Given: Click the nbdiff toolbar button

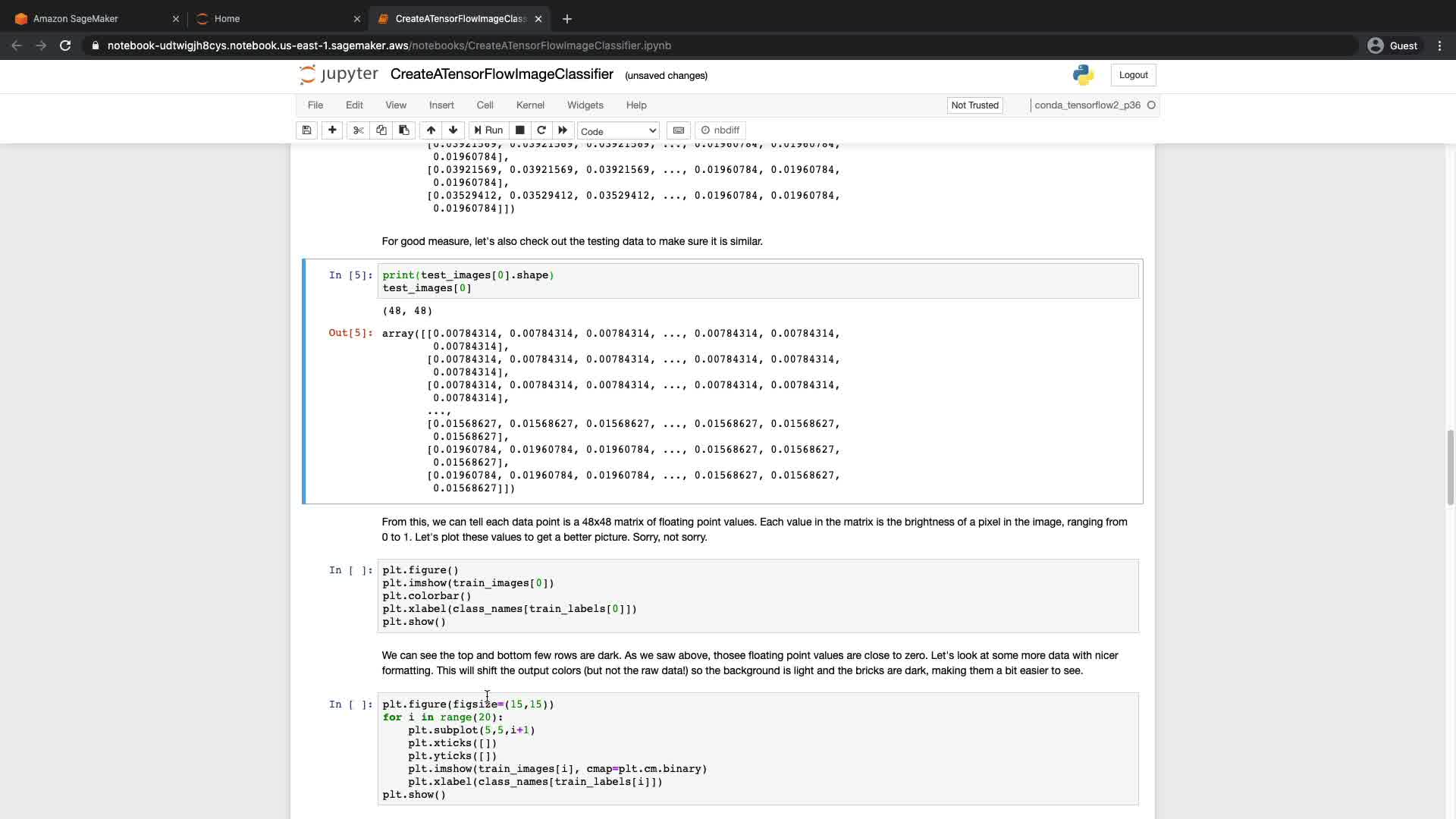Looking at the screenshot, I should coord(720,130).
